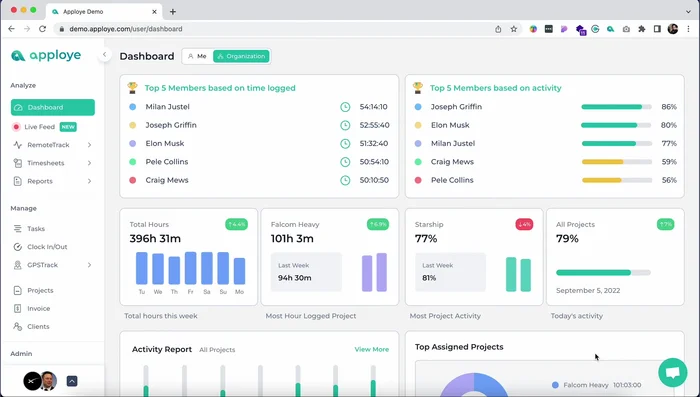Image resolution: width=700 pixels, height=397 pixels.
Task: Select Milan Justel in time logged list
Action: click(x=167, y=107)
